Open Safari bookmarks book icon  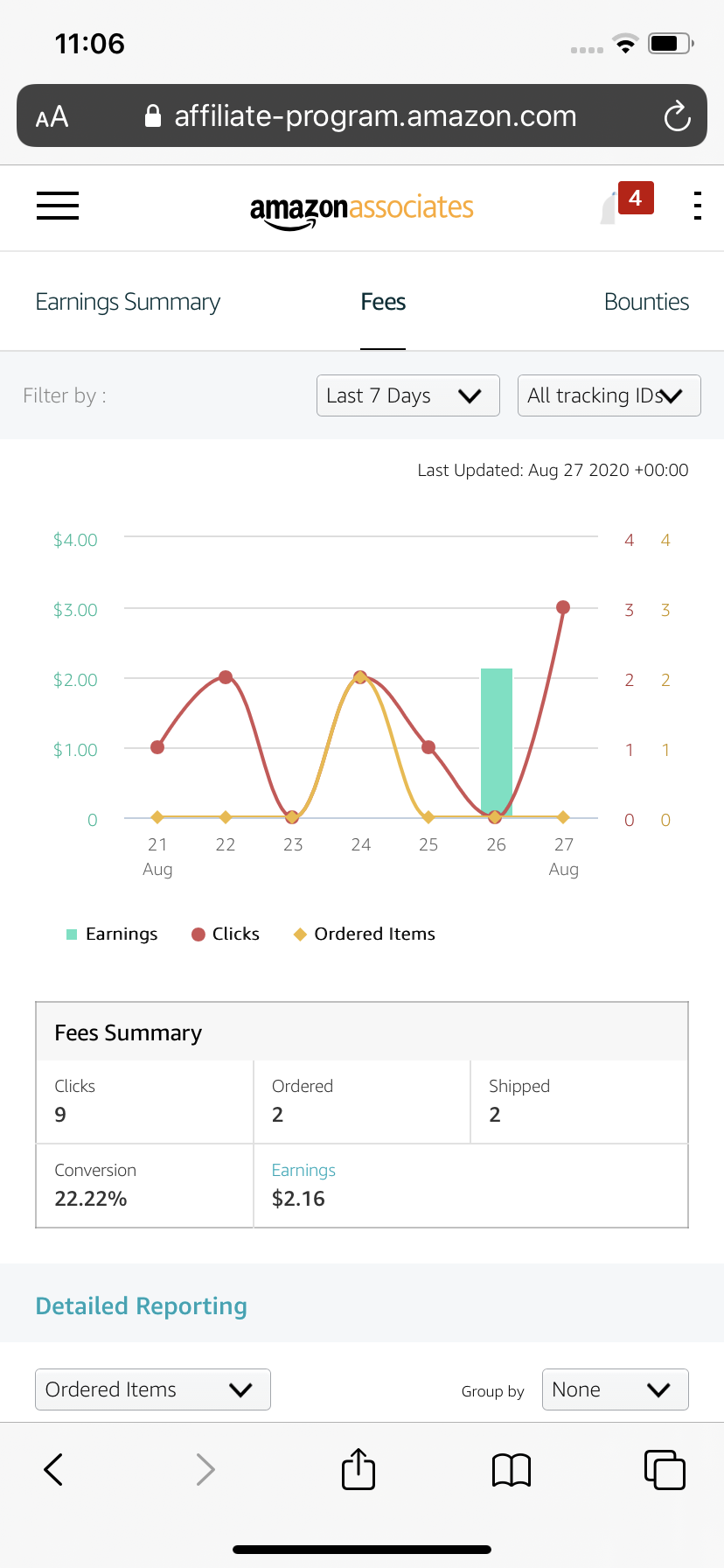512,1470
